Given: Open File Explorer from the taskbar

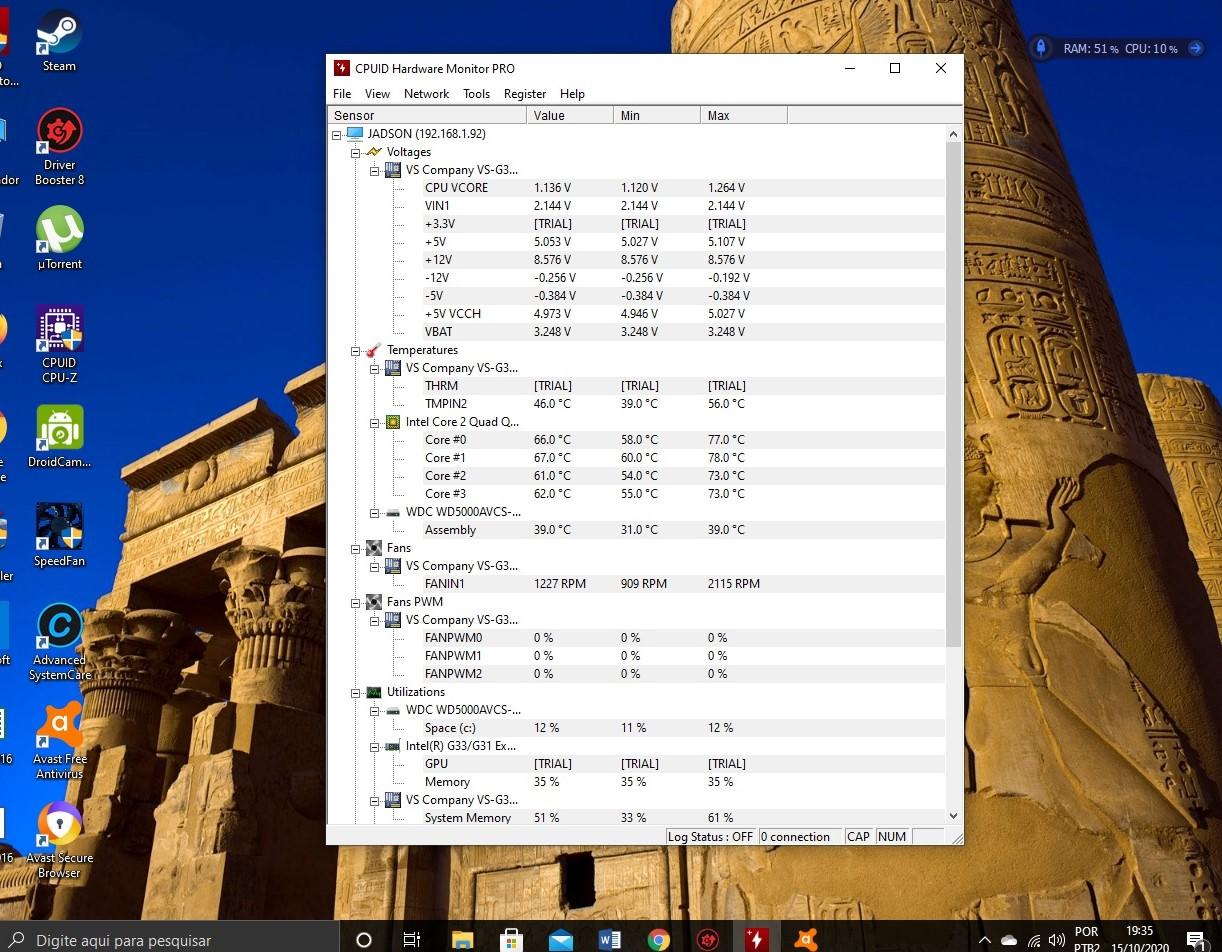Looking at the screenshot, I should coord(462,939).
